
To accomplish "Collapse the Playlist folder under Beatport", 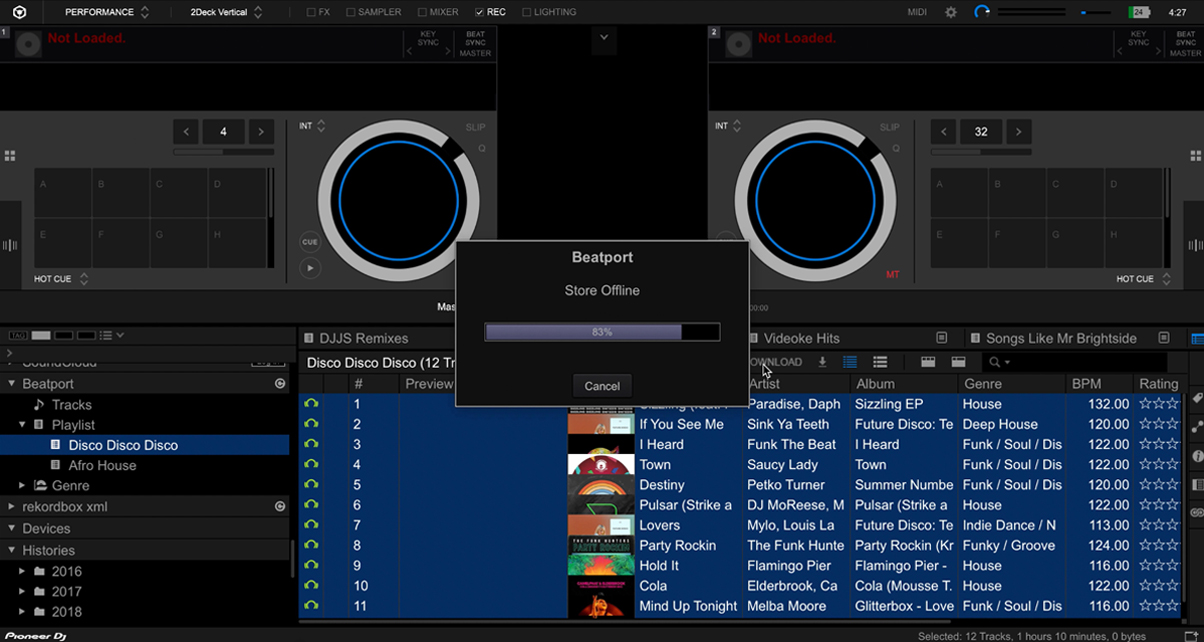I will tap(23, 425).
